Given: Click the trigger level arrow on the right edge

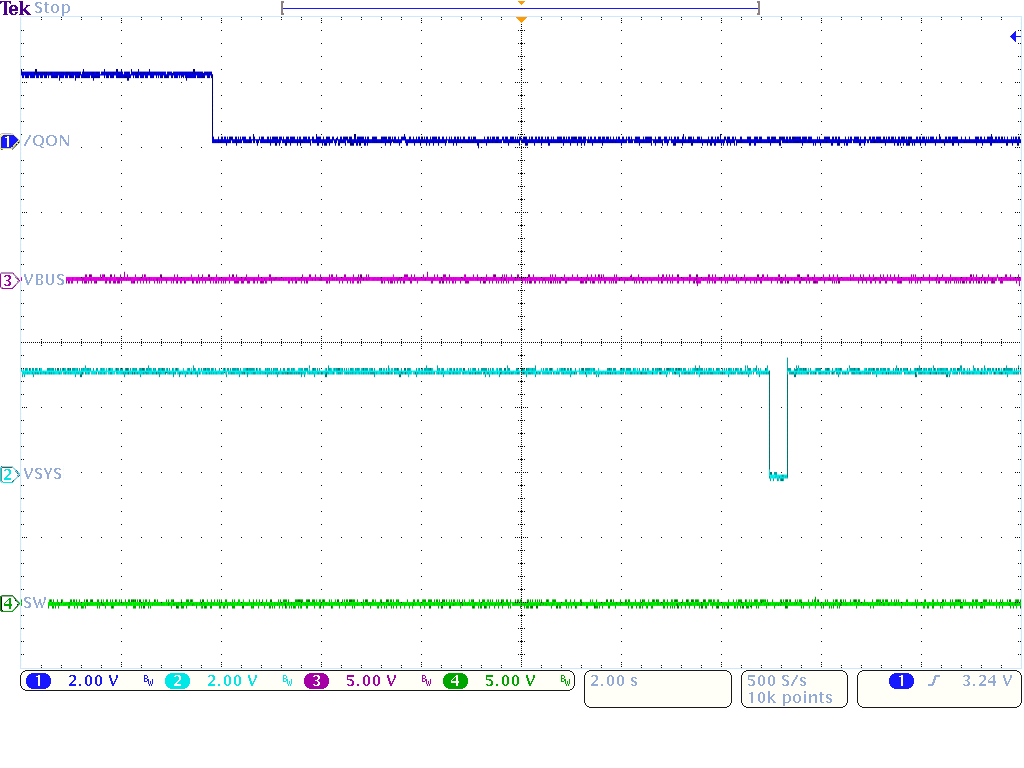Looking at the screenshot, I should click(x=1014, y=34).
